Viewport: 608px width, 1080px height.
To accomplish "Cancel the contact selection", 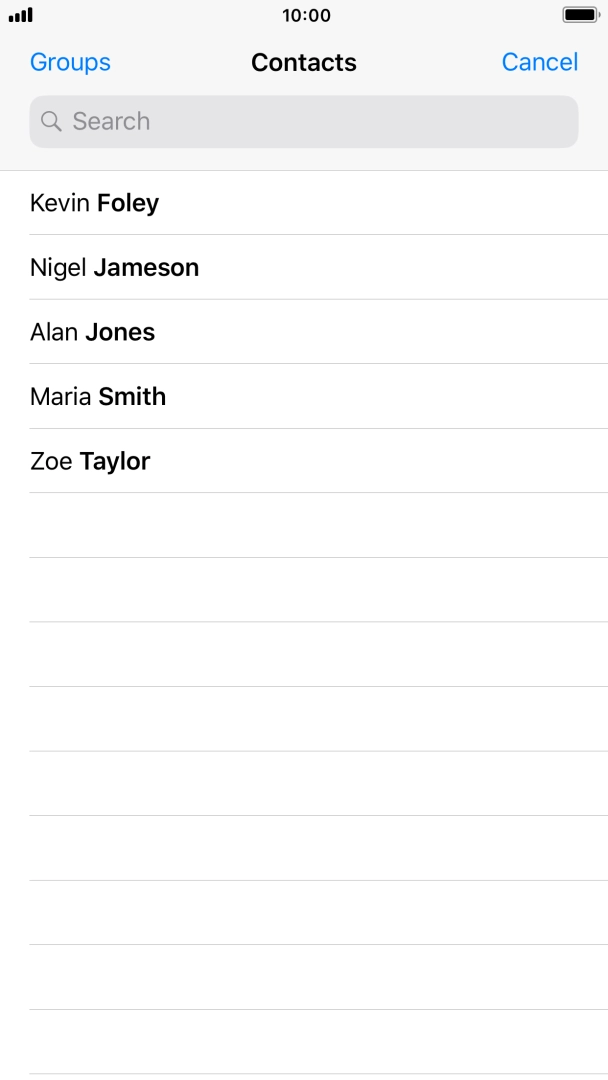I will tap(539, 62).
